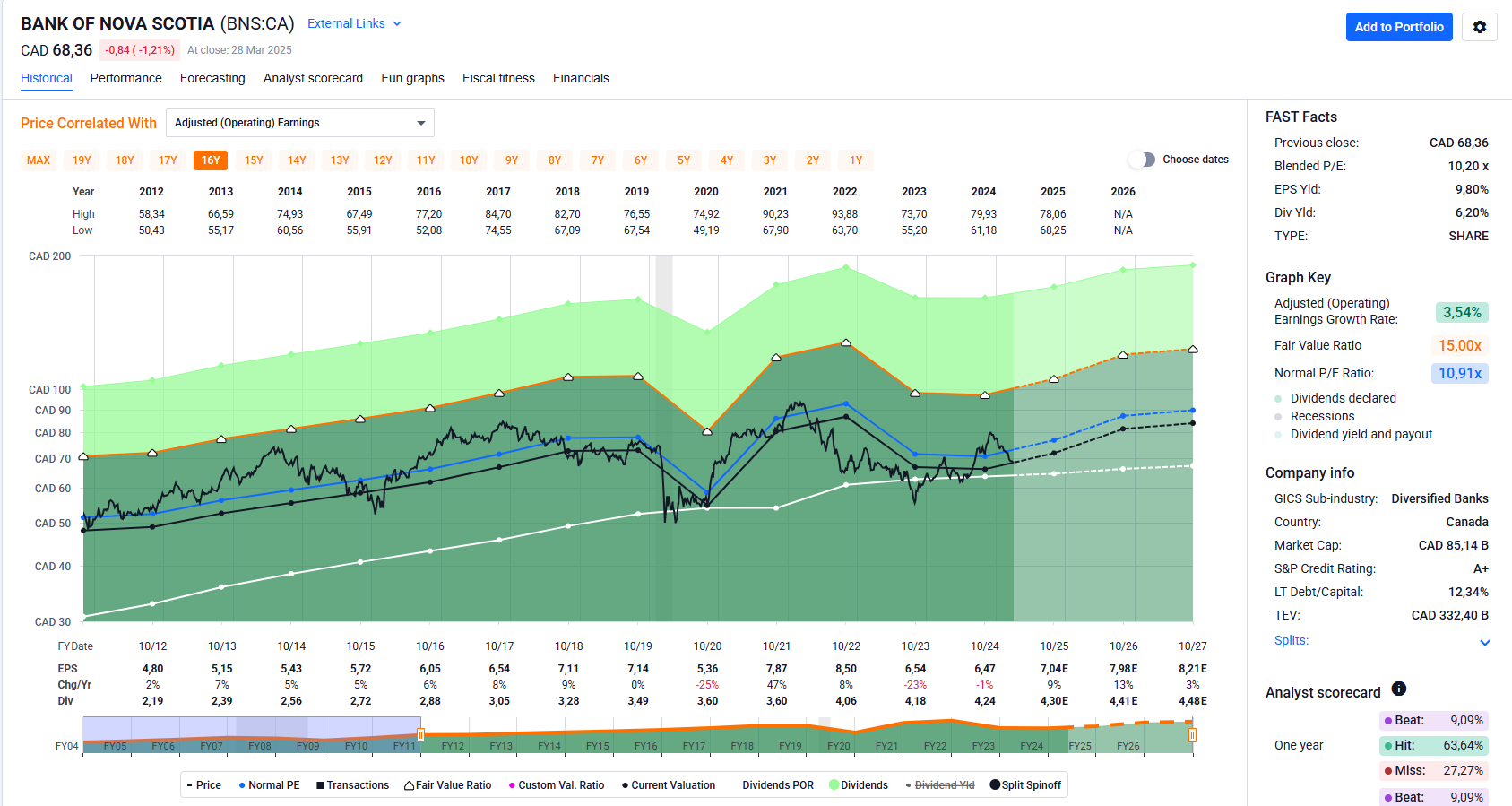
Task: Click the Normal P/E Ratio 10,91x swatch
Action: [x=1459, y=373]
